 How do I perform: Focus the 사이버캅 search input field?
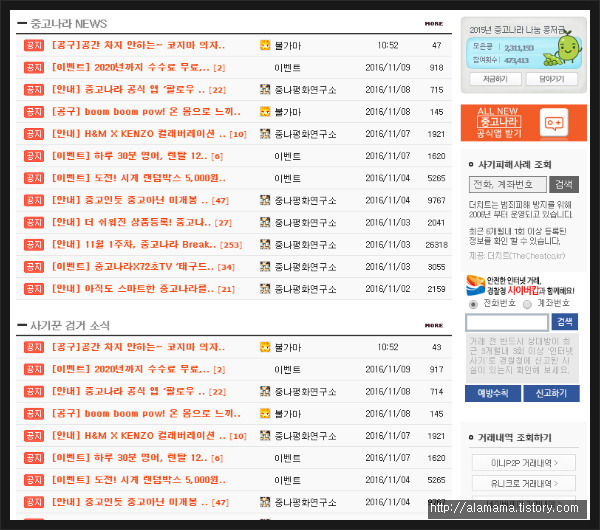(507, 322)
